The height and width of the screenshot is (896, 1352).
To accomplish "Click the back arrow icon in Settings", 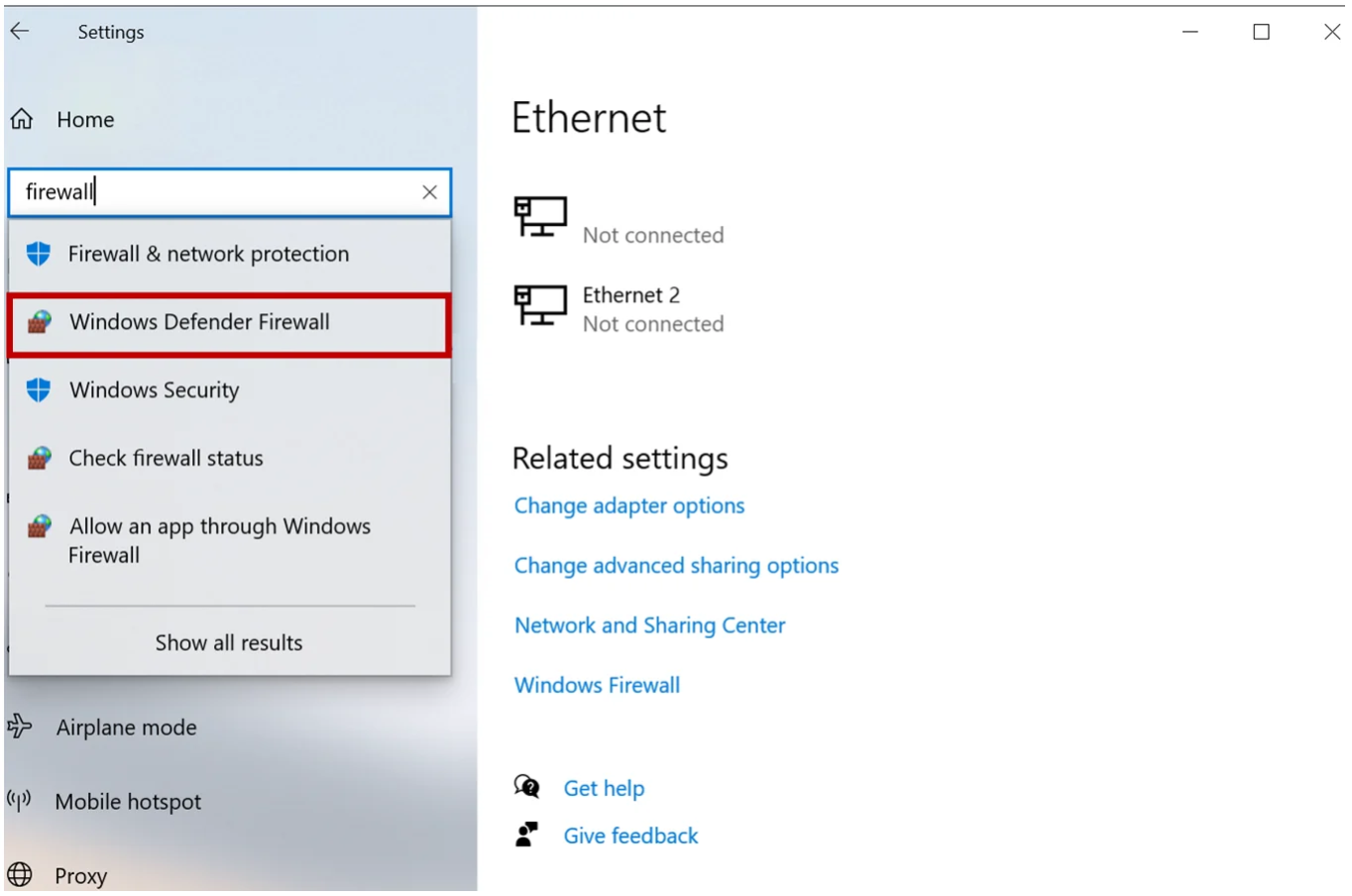I will pyautogui.click(x=20, y=32).
